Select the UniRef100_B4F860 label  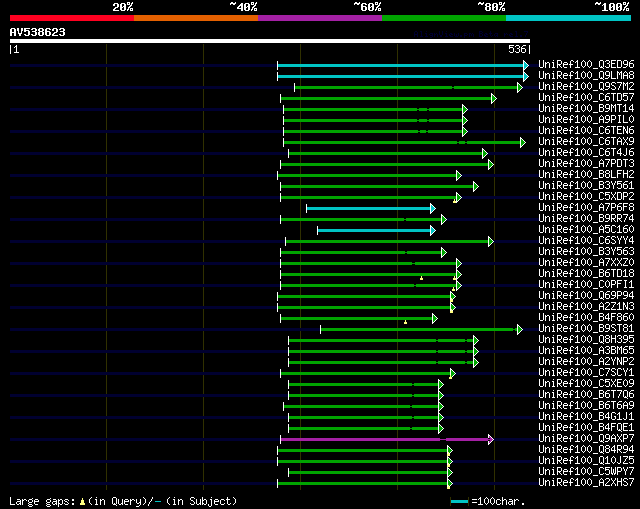pos(586,318)
